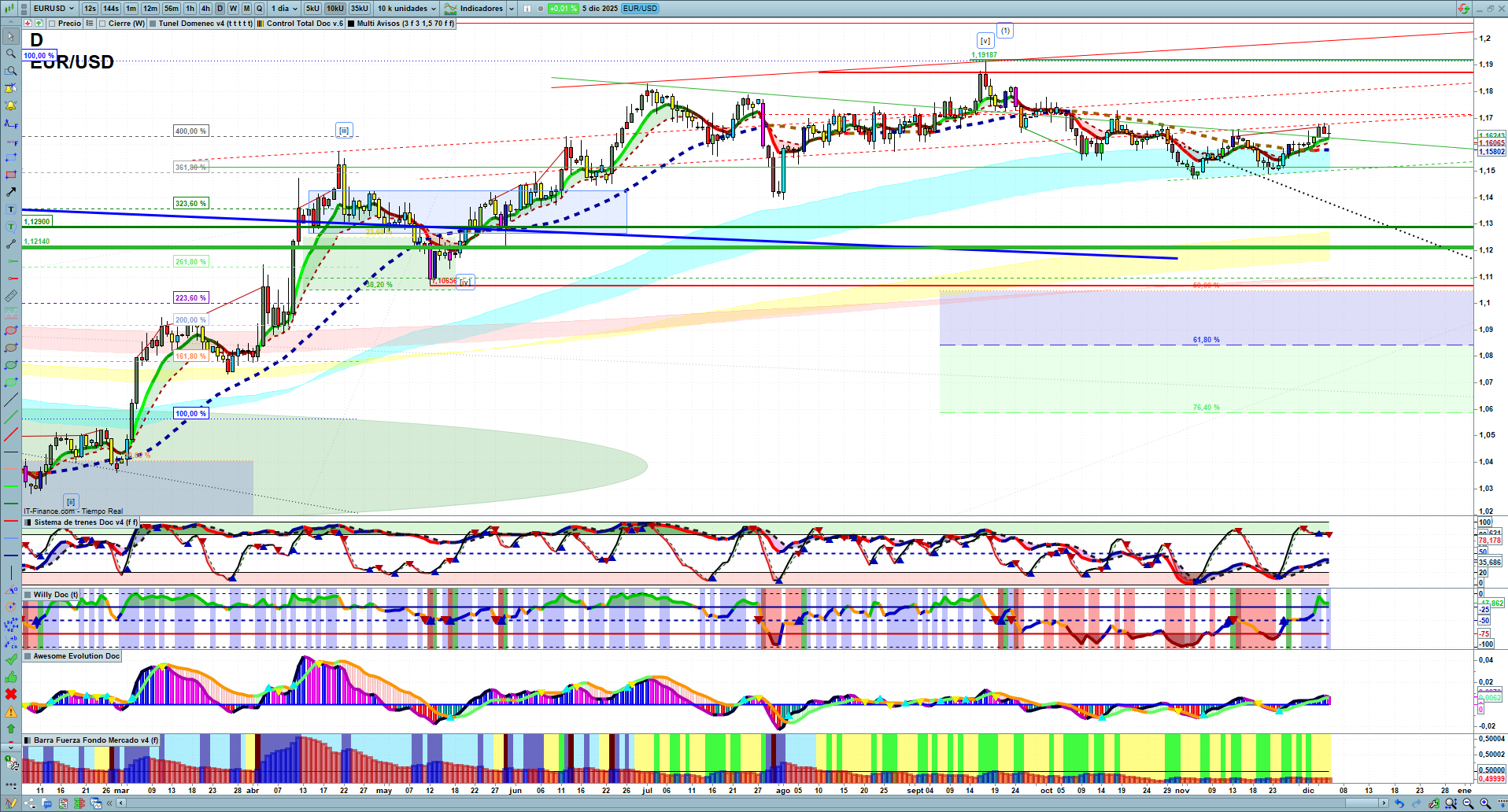The height and width of the screenshot is (812, 1508).
Task: Select the Q quarterly timeframe button
Action: coord(259,9)
